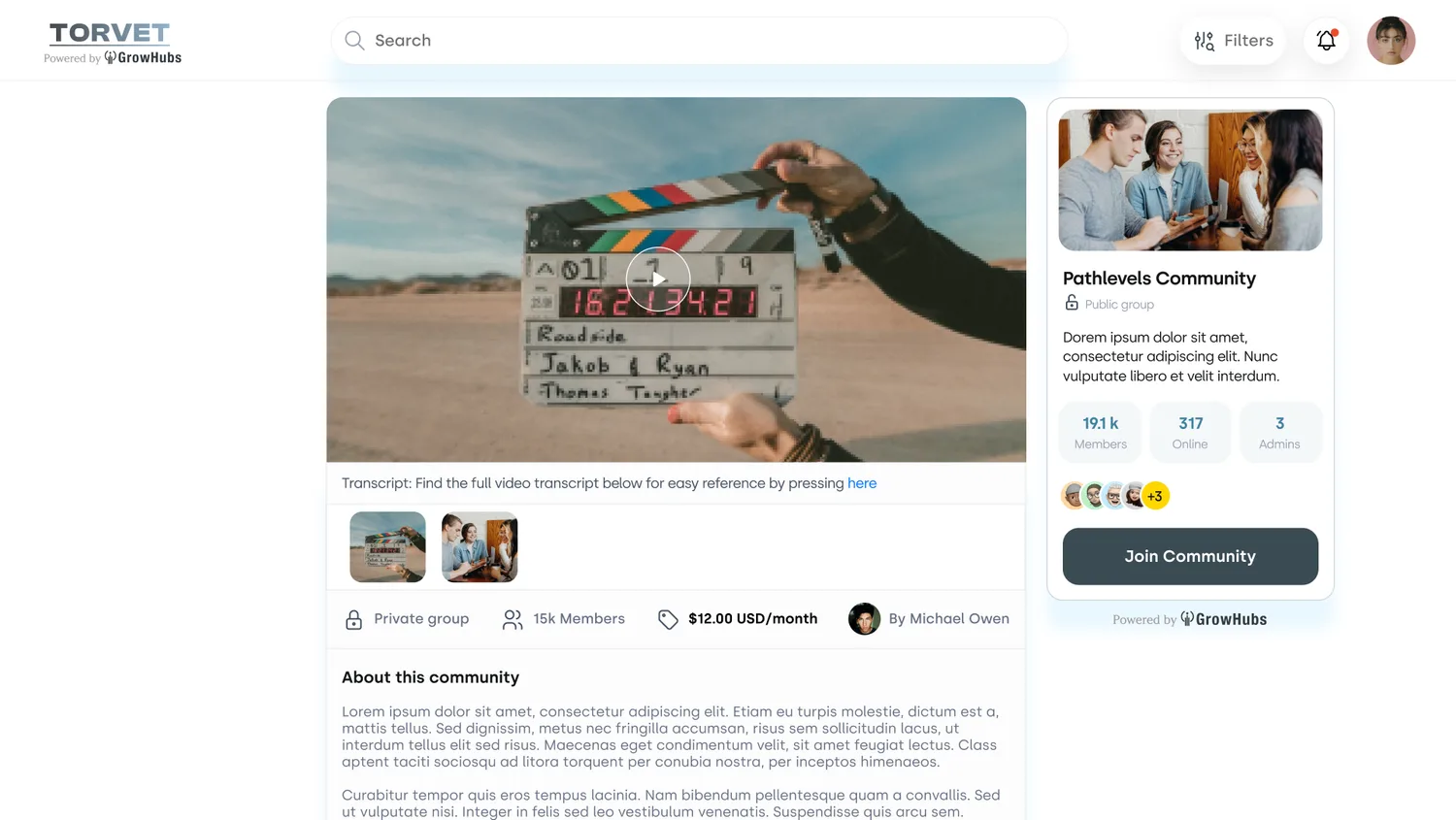
Task: Click the 15k Members people icon
Action: coord(513,619)
